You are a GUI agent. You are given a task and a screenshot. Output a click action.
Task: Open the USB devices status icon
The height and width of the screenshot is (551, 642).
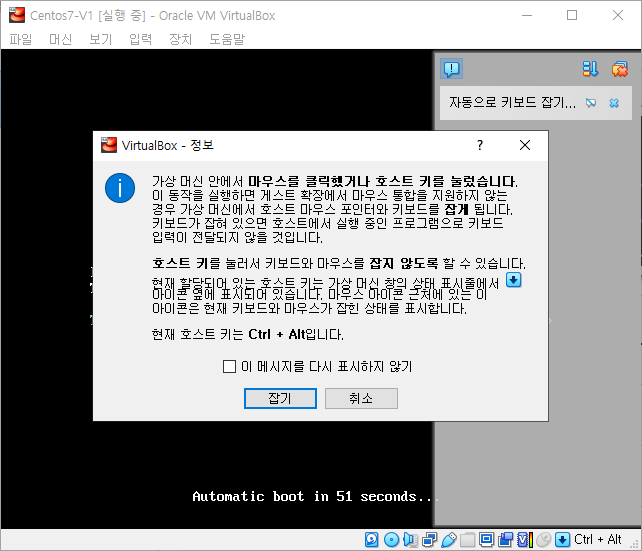click(448, 540)
